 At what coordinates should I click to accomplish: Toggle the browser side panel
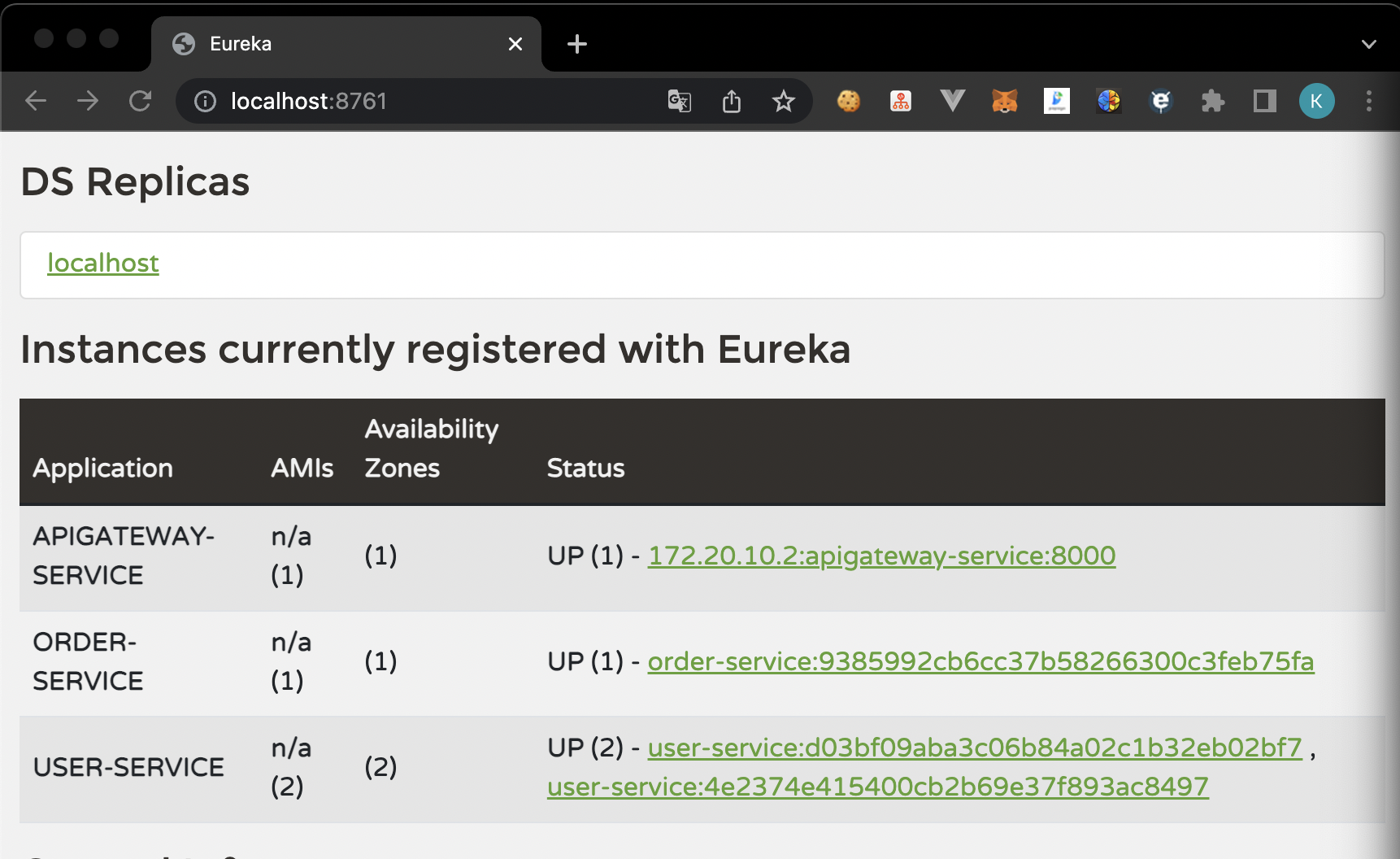pos(1265,101)
